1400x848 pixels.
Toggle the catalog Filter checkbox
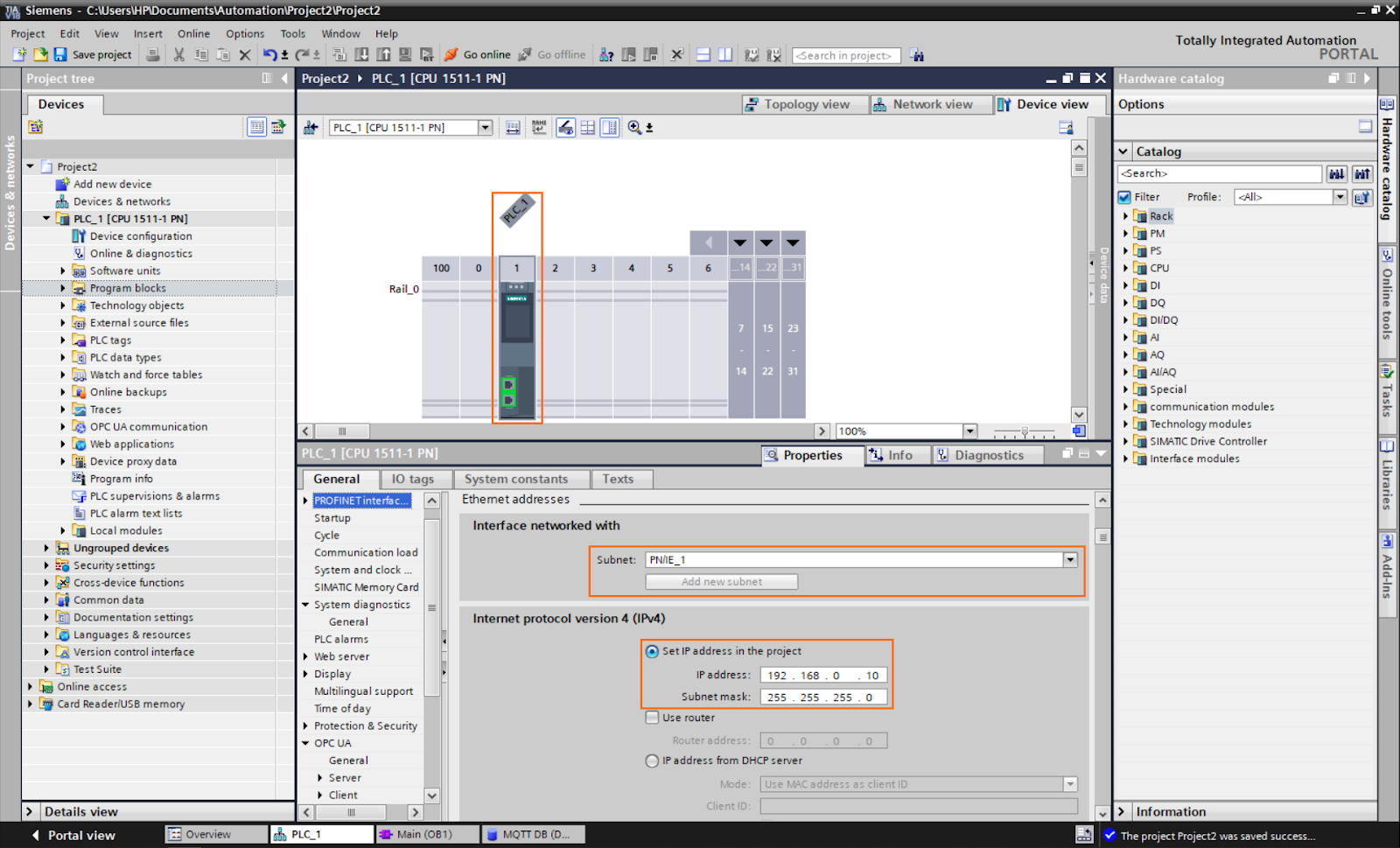tap(1125, 197)
